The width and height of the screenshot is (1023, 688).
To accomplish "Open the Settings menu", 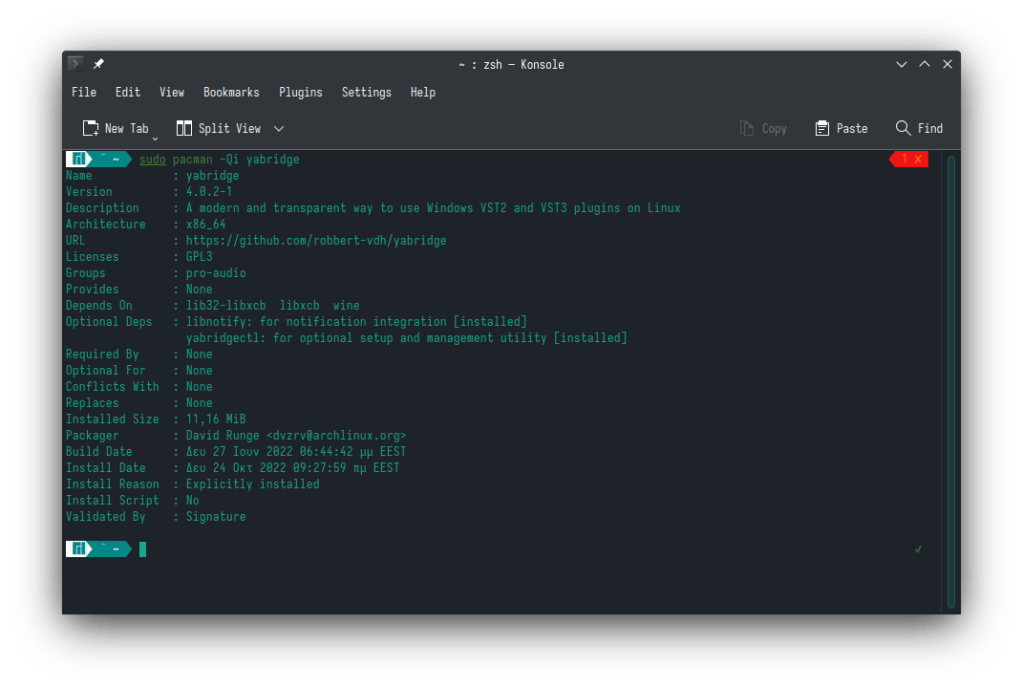I will click(366, 92).
